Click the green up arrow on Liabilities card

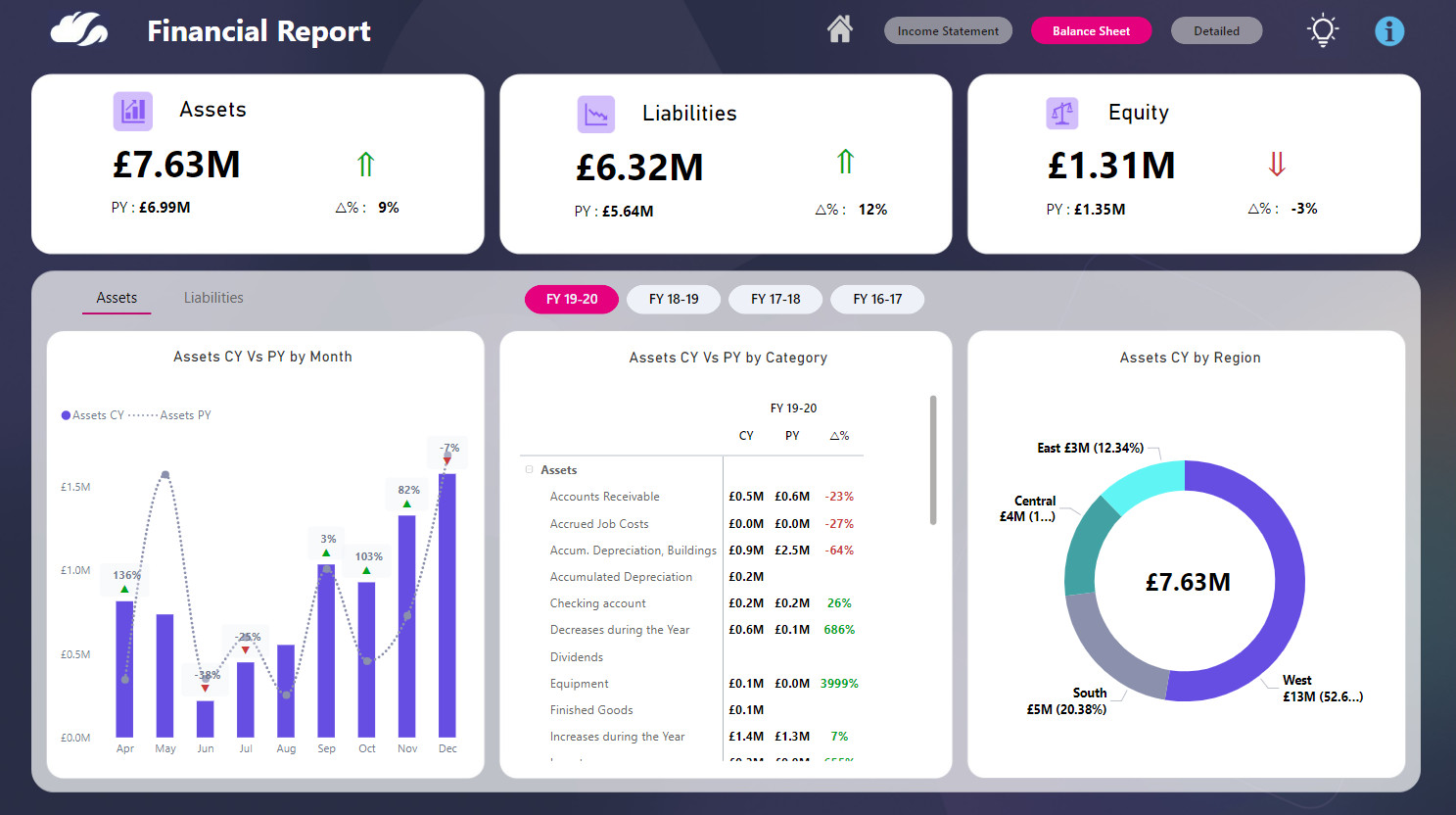coord(845,162)
